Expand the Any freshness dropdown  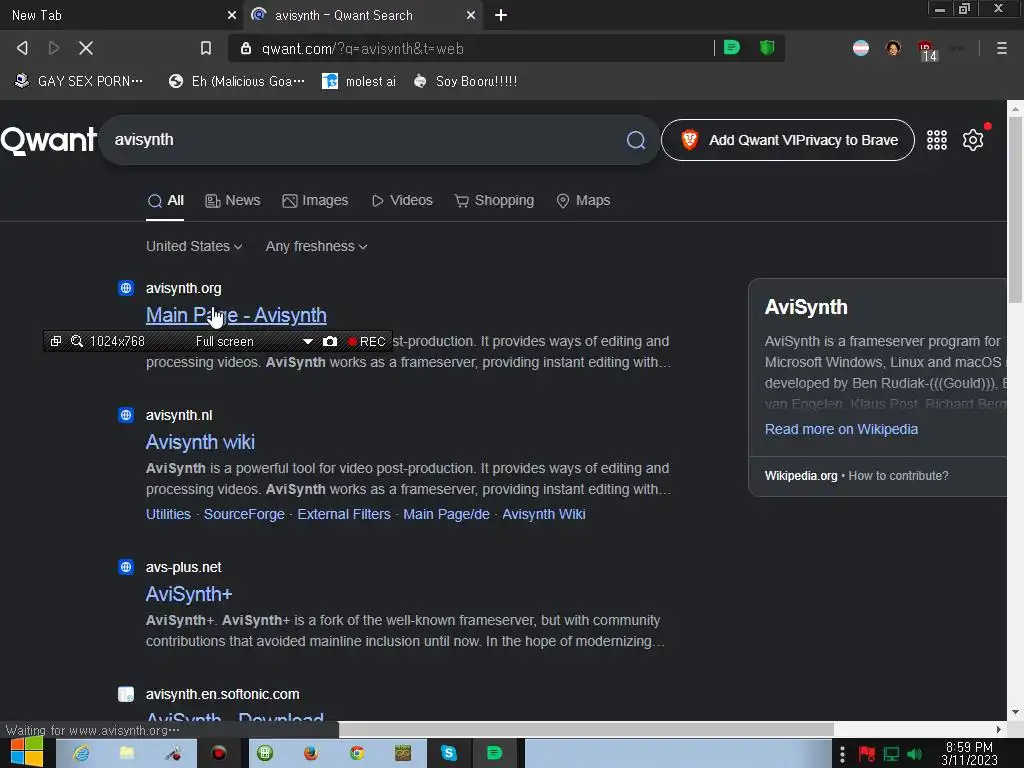point(316,246)
